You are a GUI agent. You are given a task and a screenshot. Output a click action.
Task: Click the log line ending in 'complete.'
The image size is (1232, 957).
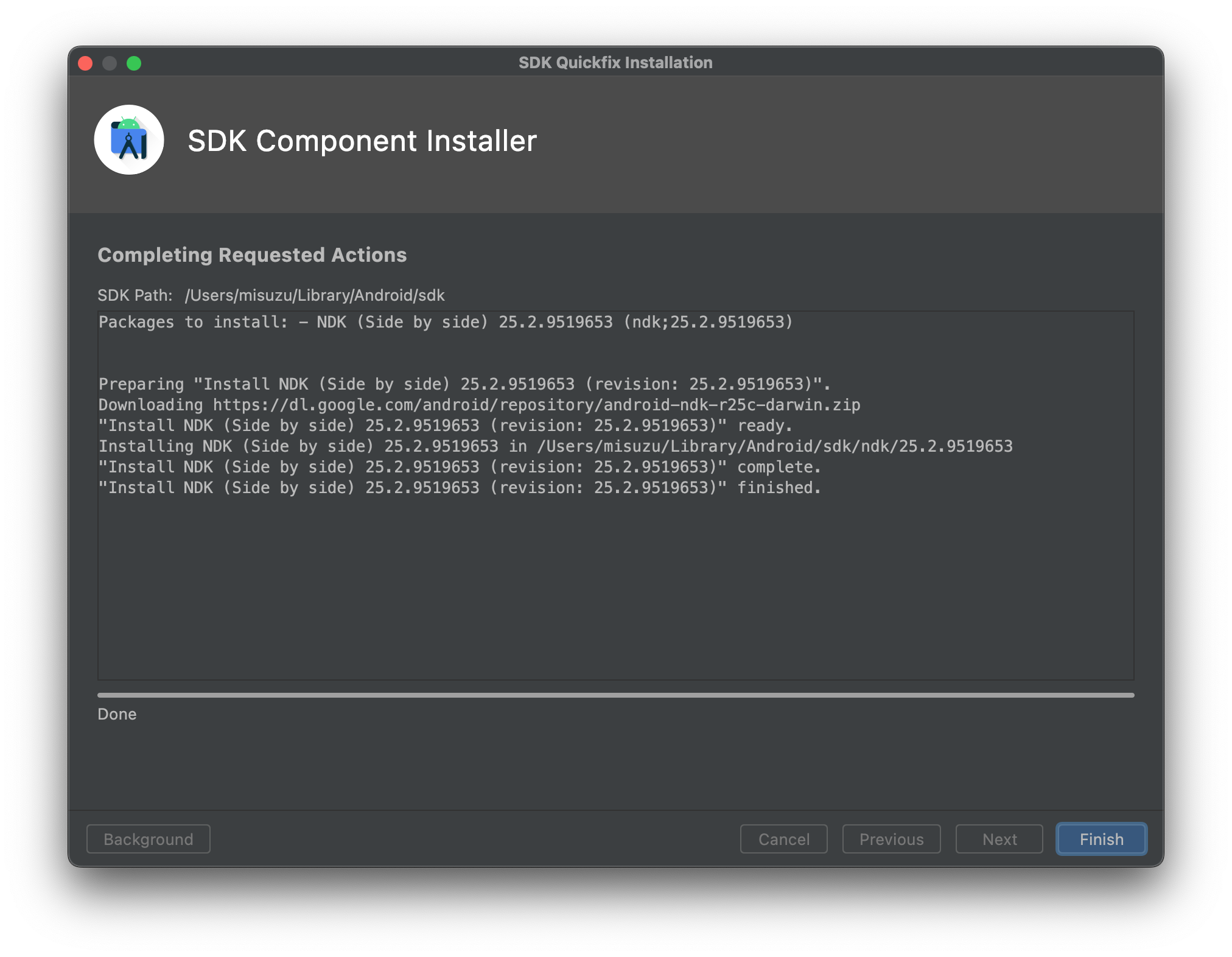460,467
